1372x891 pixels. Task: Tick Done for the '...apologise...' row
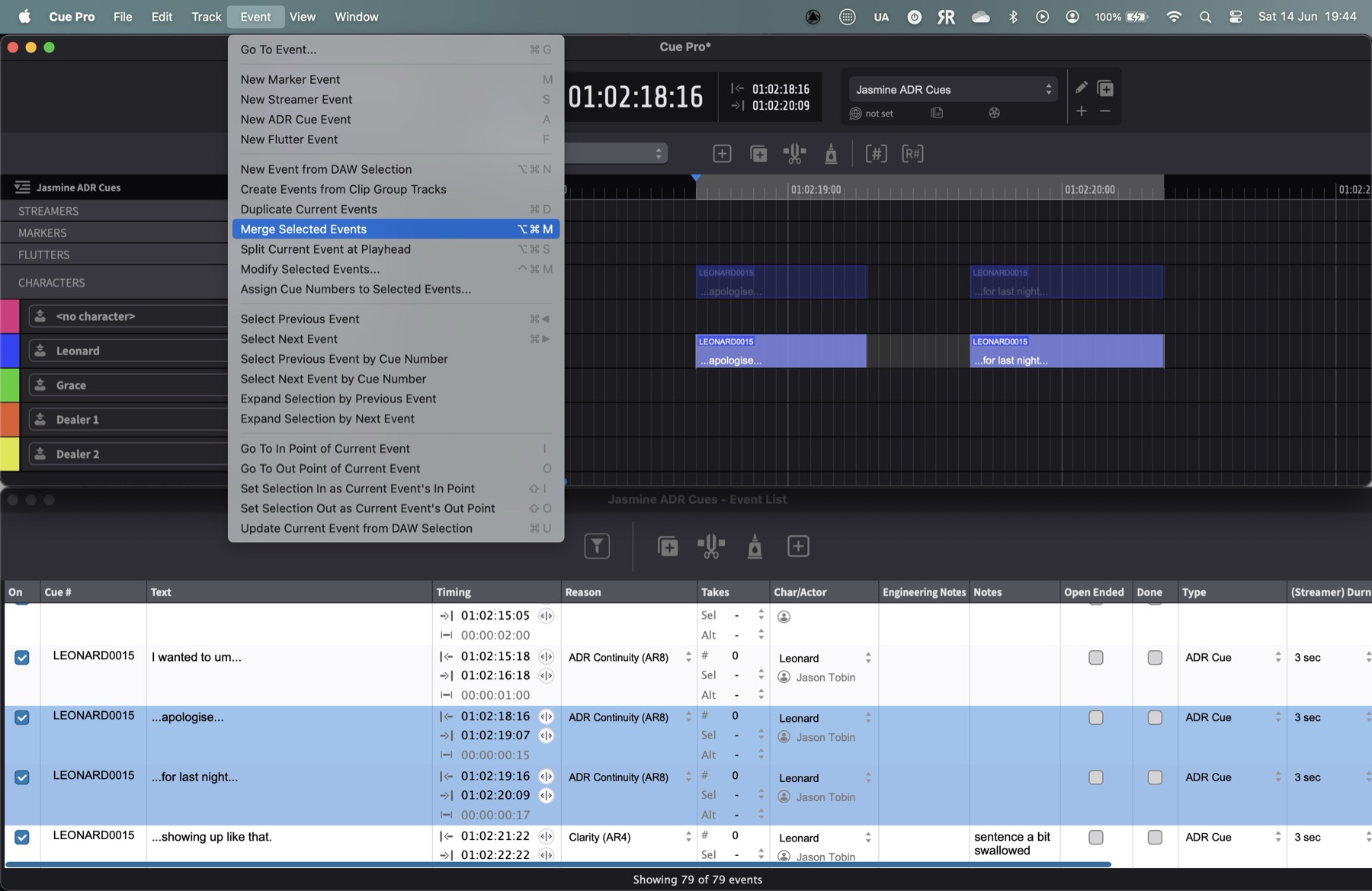1155,717
